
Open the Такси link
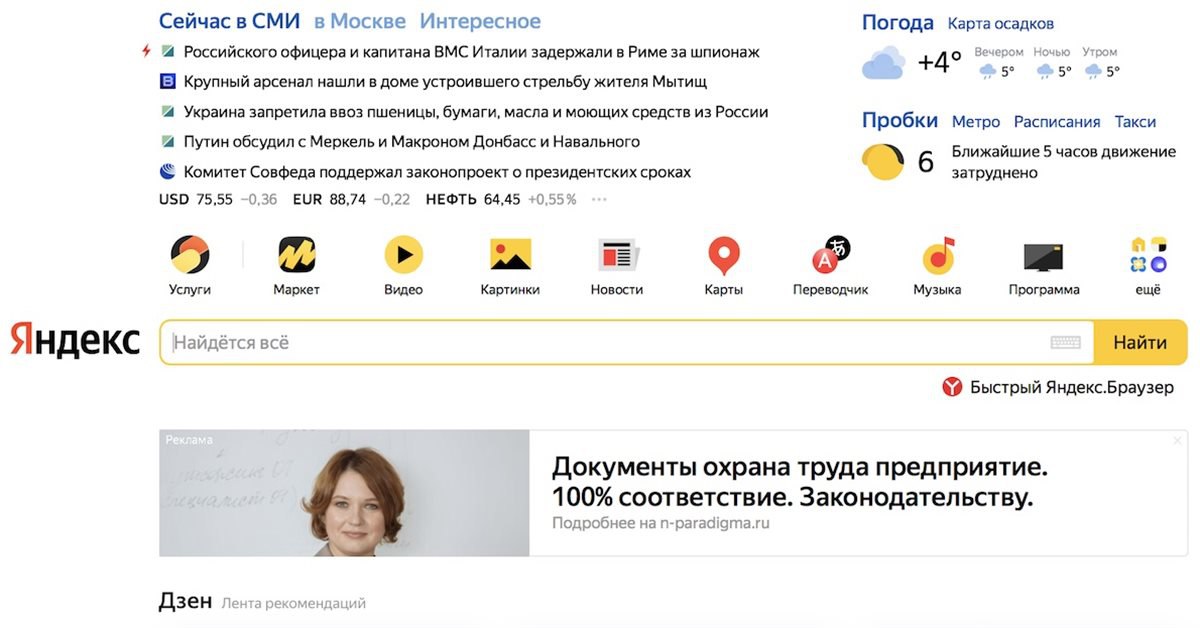[1135, 121]
